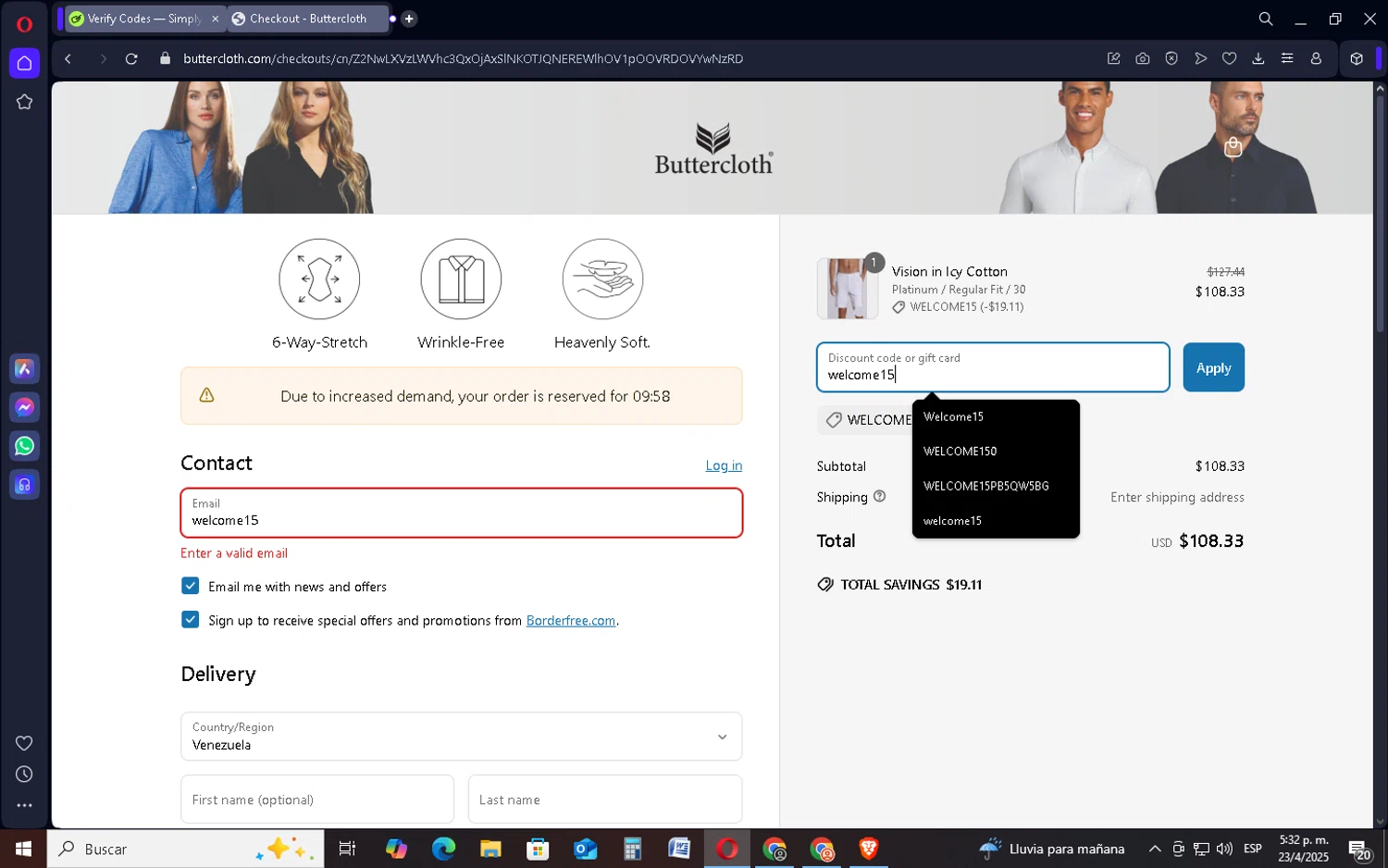Focus the Last name field
The image size is (1388, 868).
coord(605,800)
